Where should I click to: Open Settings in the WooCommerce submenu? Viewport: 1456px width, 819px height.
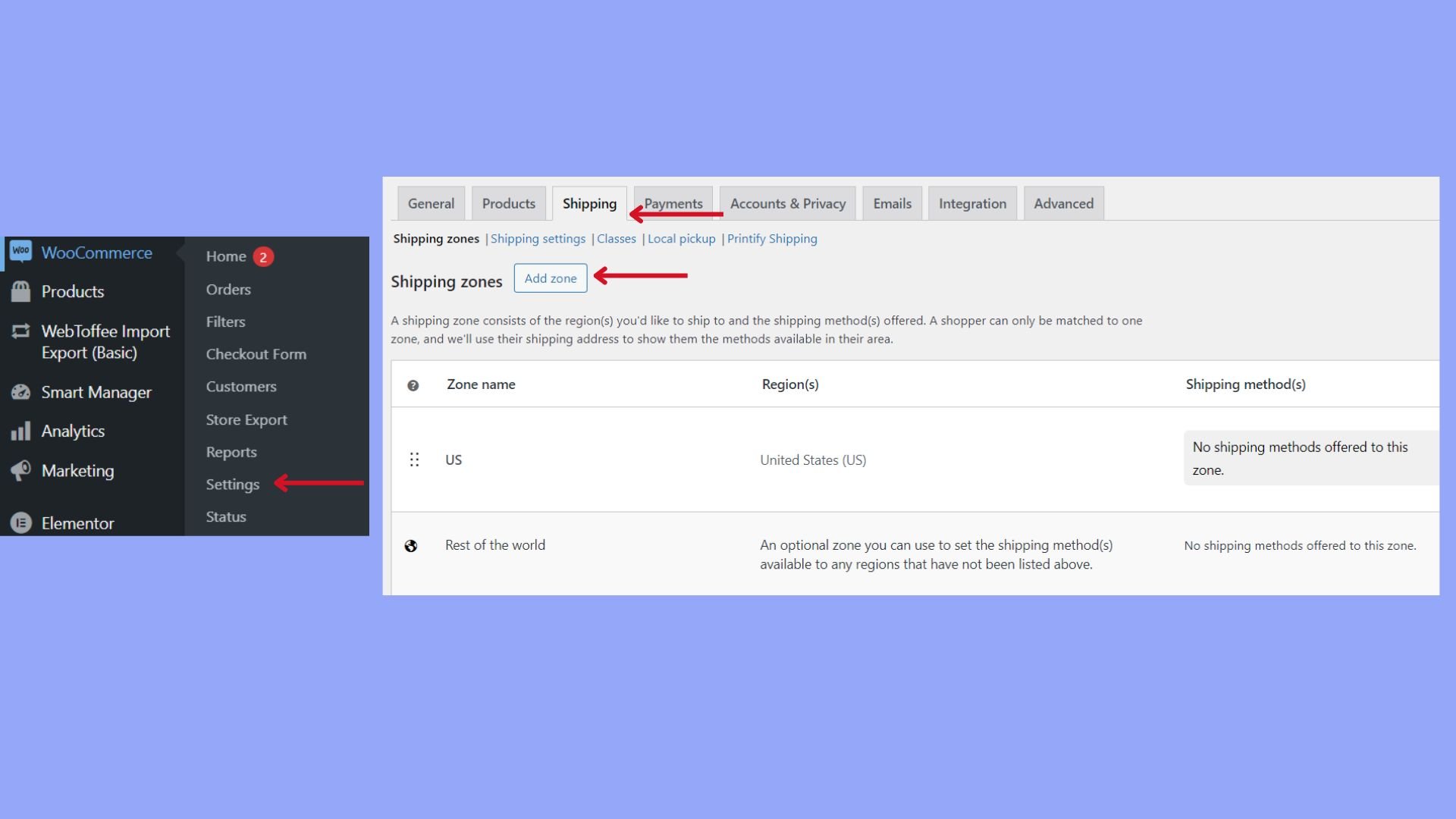click(233, 485)
